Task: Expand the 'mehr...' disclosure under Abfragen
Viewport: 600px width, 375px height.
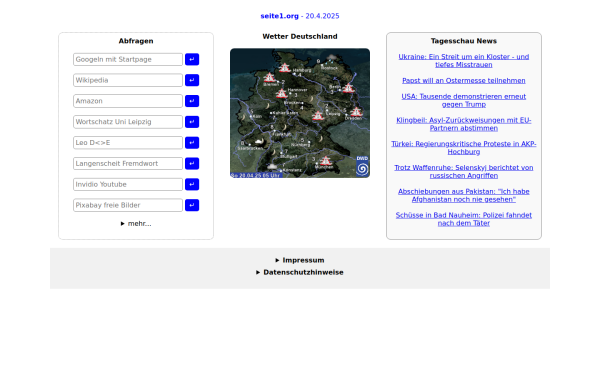Action: tap(136, 223)
